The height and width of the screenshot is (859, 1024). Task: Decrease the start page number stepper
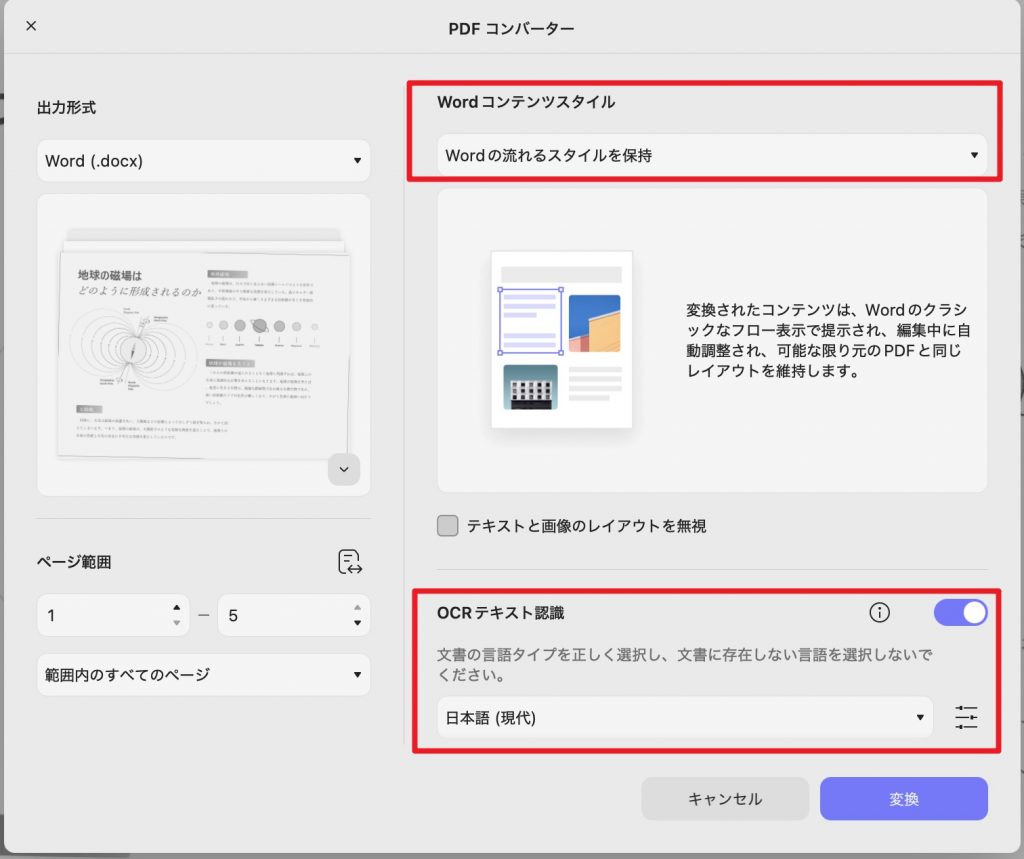click(176, 623)
